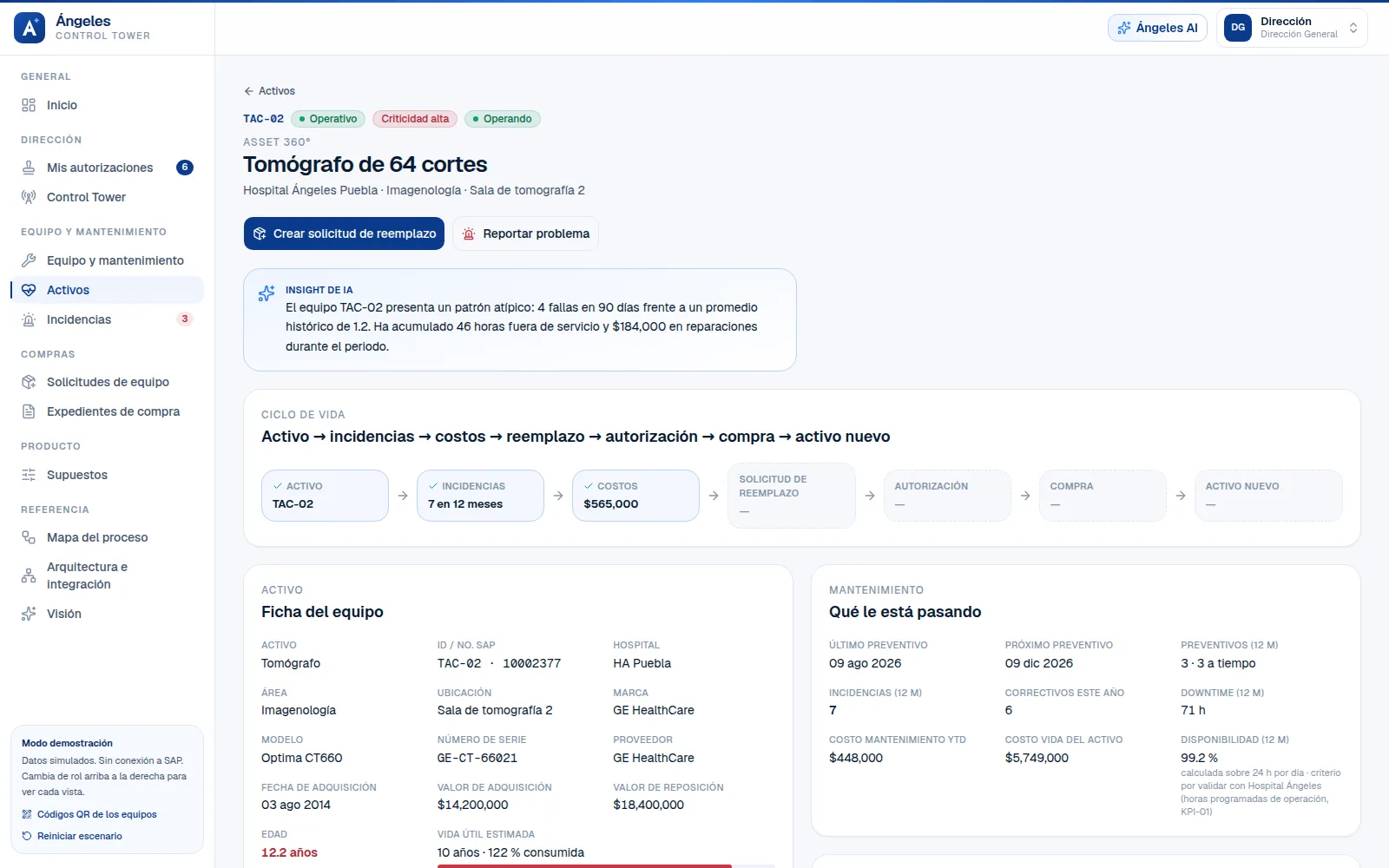The image size is (1389, 868).
Task: Click the serial number GE-CT-66021
Action: tap(477, 758)
